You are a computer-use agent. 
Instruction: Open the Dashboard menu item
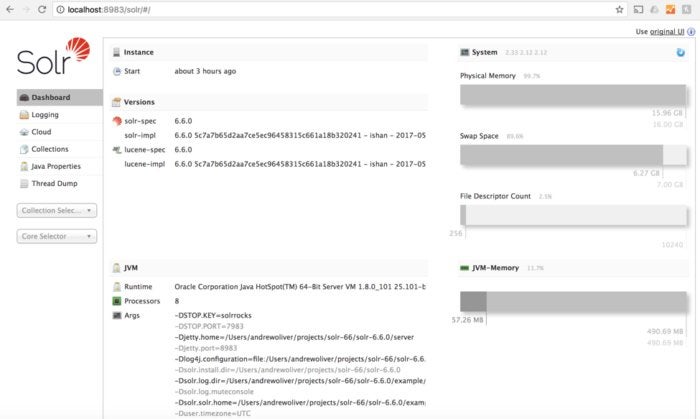click(x=59, y=97)
